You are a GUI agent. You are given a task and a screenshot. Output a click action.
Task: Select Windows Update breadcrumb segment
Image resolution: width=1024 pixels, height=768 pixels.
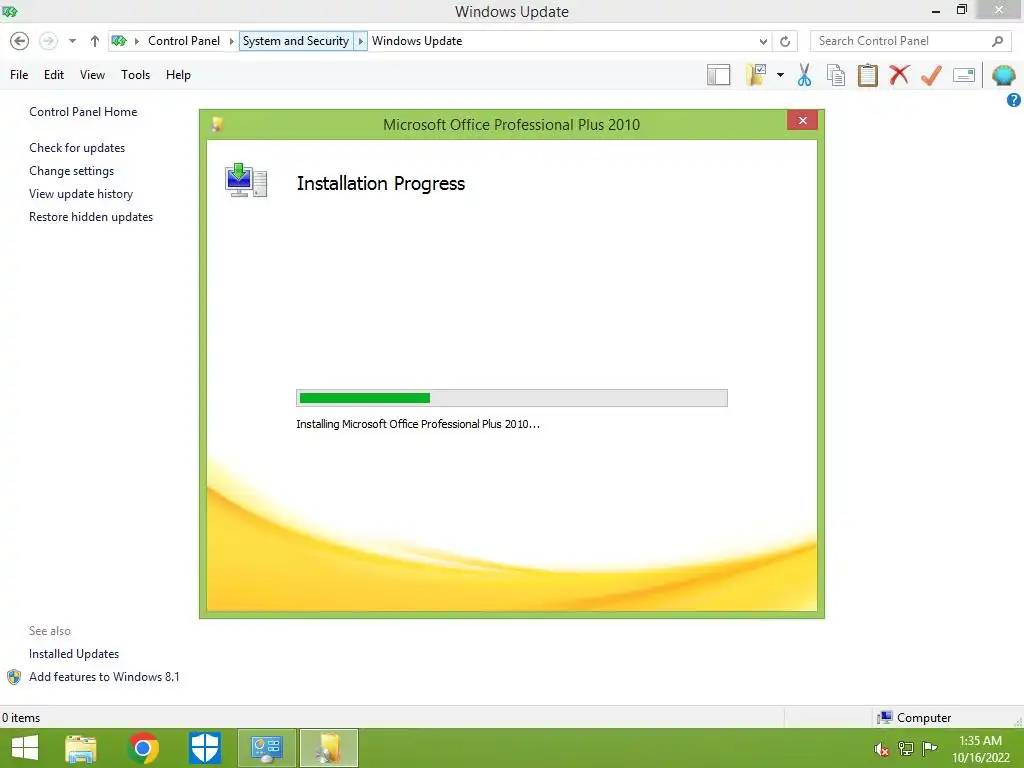[x=417, y=41]
